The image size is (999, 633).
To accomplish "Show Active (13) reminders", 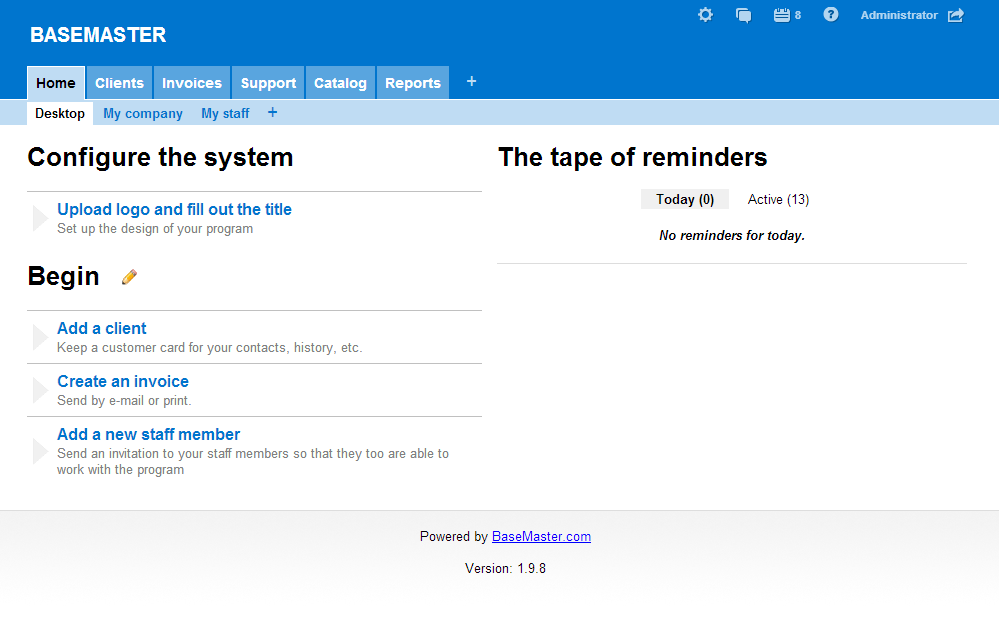I will coord(779,199).
